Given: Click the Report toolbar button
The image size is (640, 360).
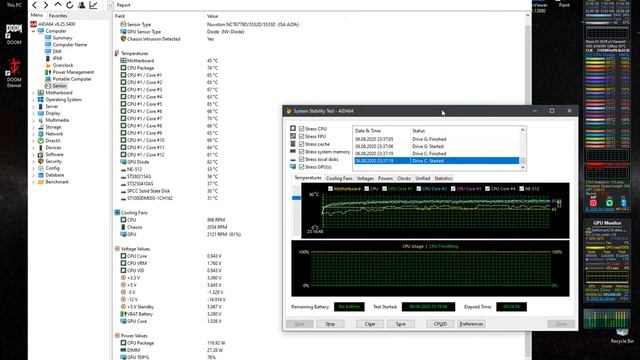Looking at the screenshot, I should tap(119, 5).
